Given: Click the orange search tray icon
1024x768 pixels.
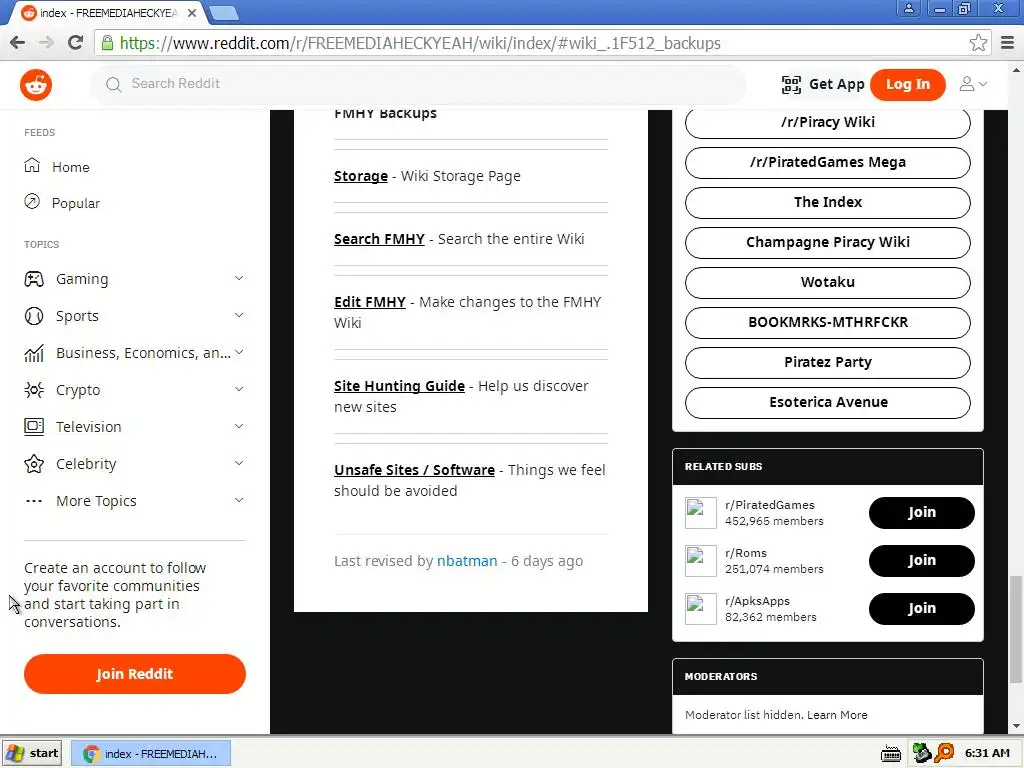Looking at the screenshot, I should click(x=944, y=753).
